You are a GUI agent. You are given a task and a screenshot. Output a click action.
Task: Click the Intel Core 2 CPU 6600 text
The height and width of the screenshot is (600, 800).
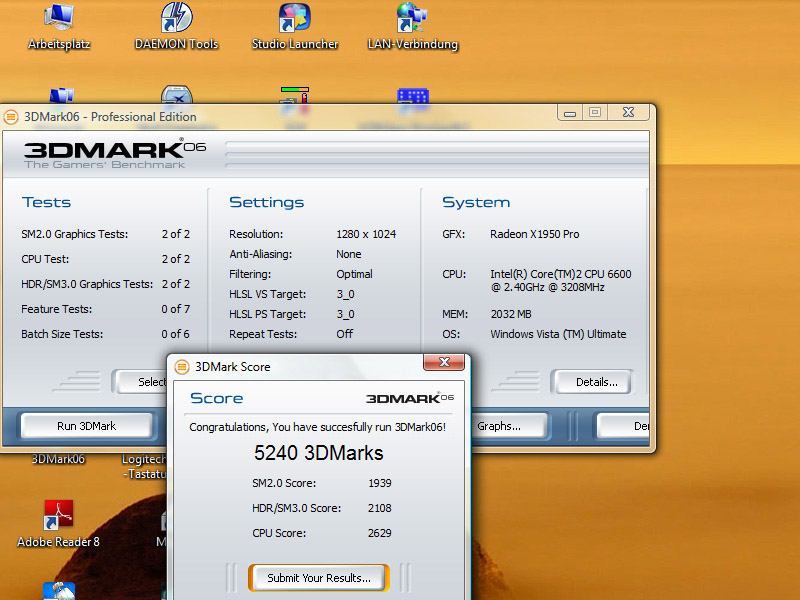pos(561,281)
